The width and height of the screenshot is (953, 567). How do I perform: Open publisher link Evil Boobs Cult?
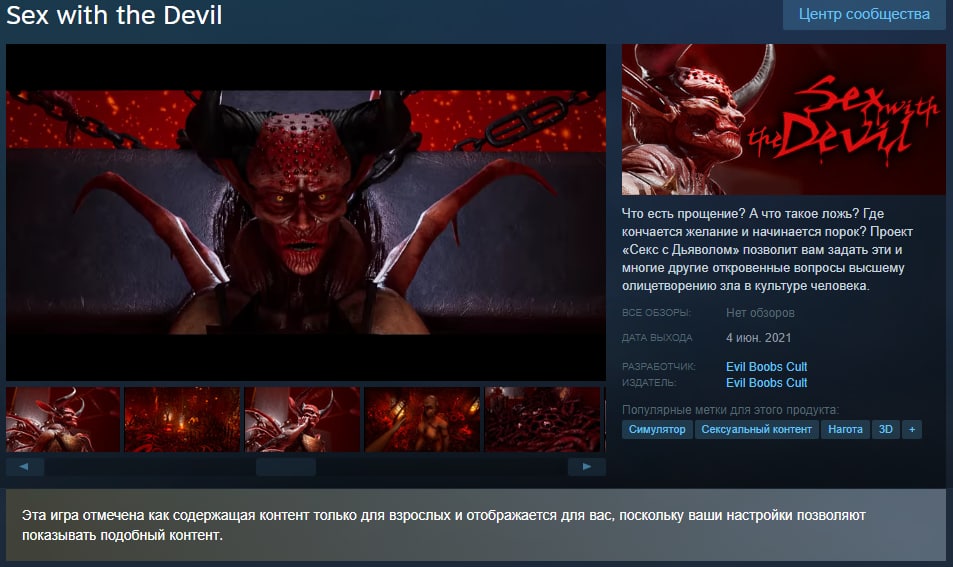pyautogui.click(x=766, y=383)
